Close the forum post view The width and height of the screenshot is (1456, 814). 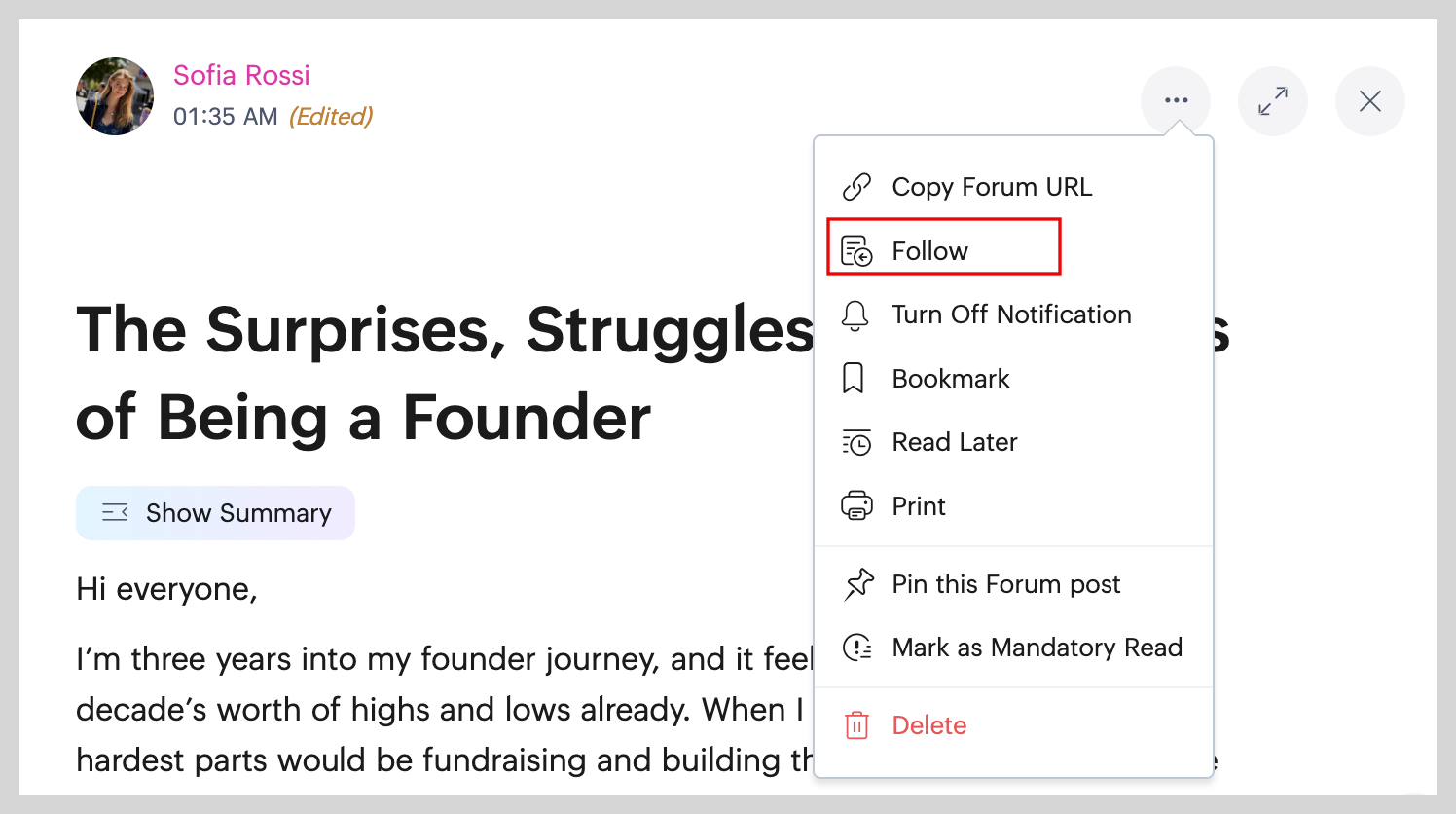(1369, 101)
